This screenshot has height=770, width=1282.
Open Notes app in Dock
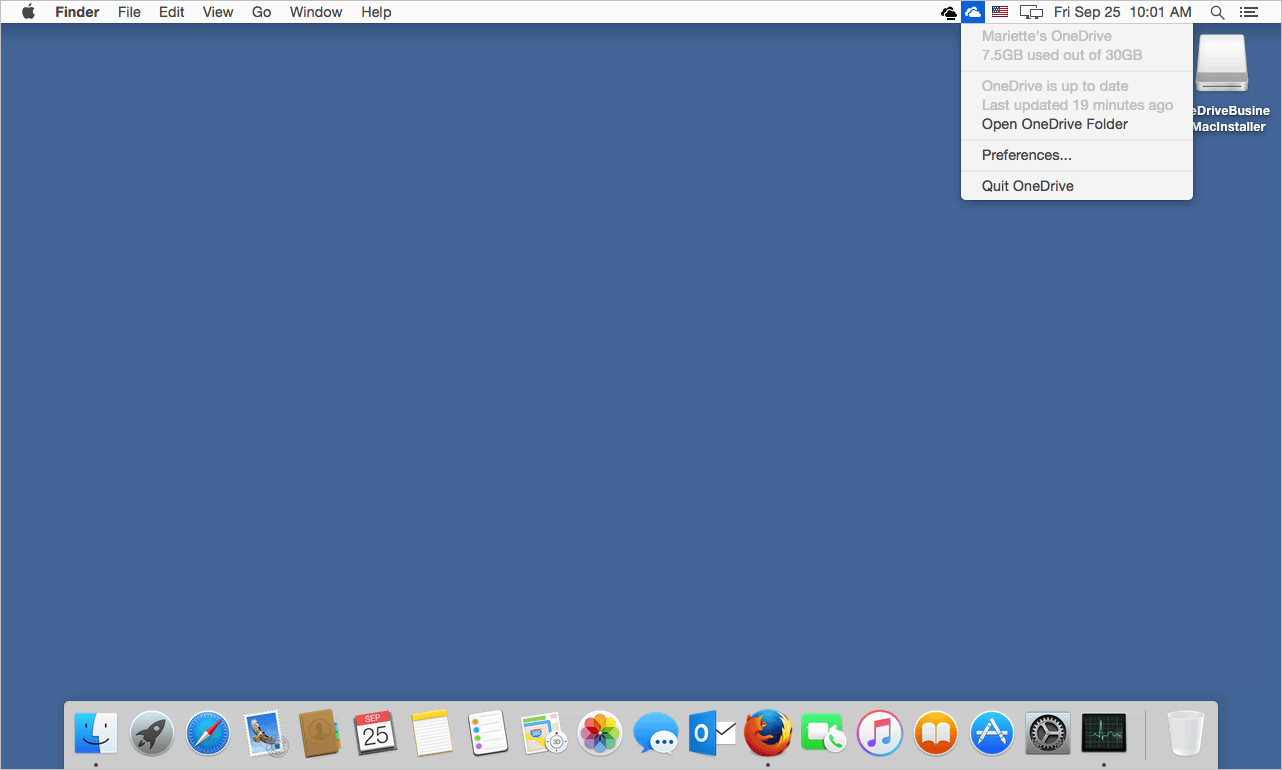(x=433, y=733)
